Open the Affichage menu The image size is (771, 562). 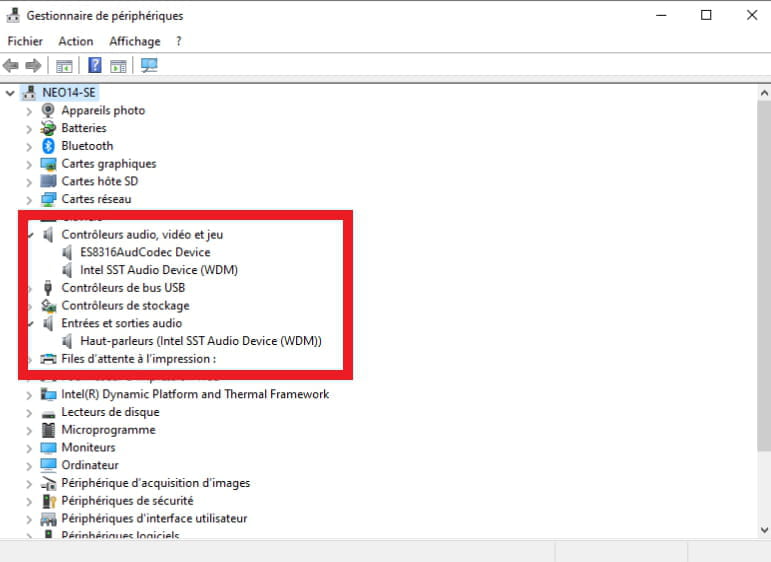(134, 41)
